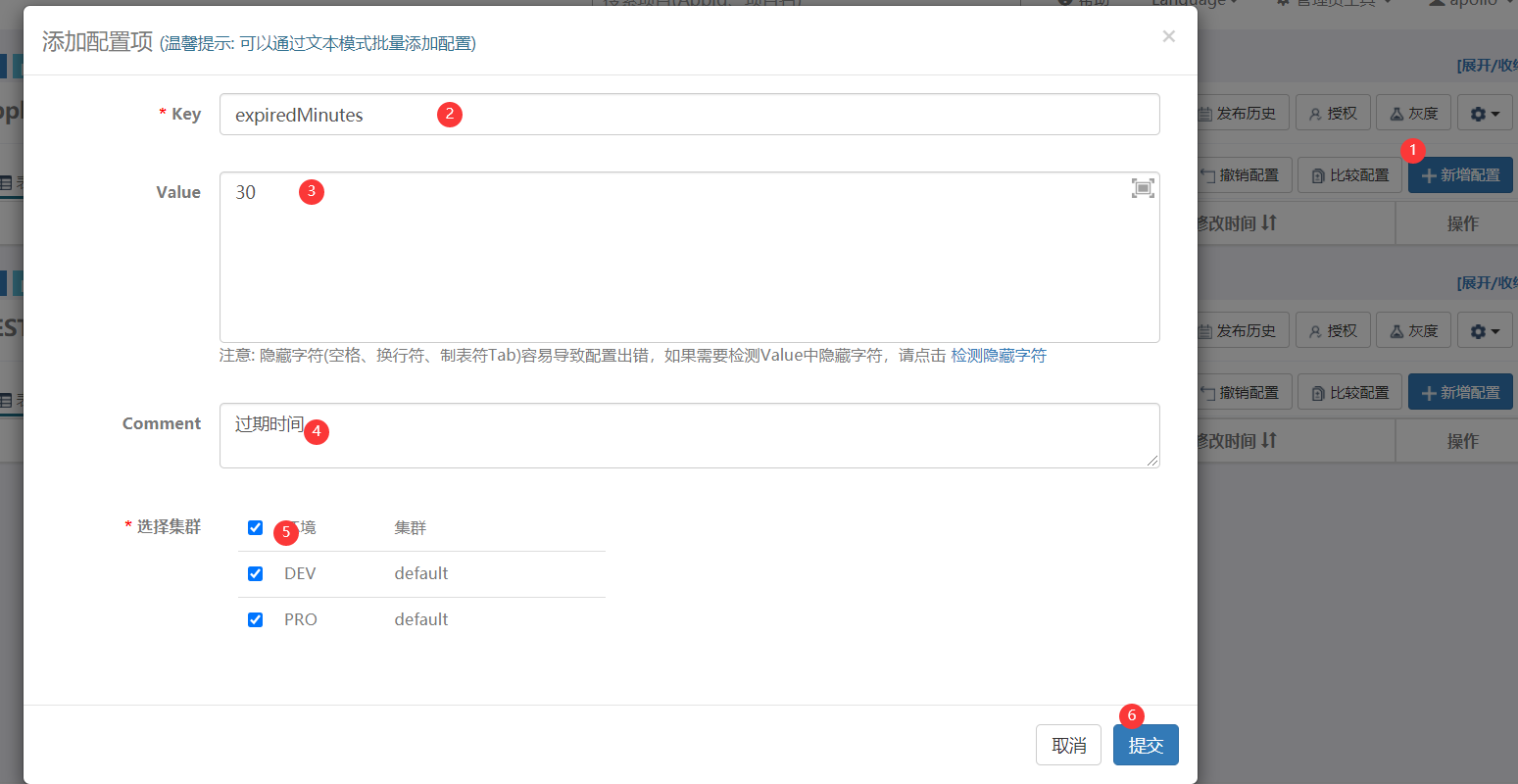Click the 添加配置项 dialog title
Viewport: 1518px width, 784px height.
[x=98, y=41]
